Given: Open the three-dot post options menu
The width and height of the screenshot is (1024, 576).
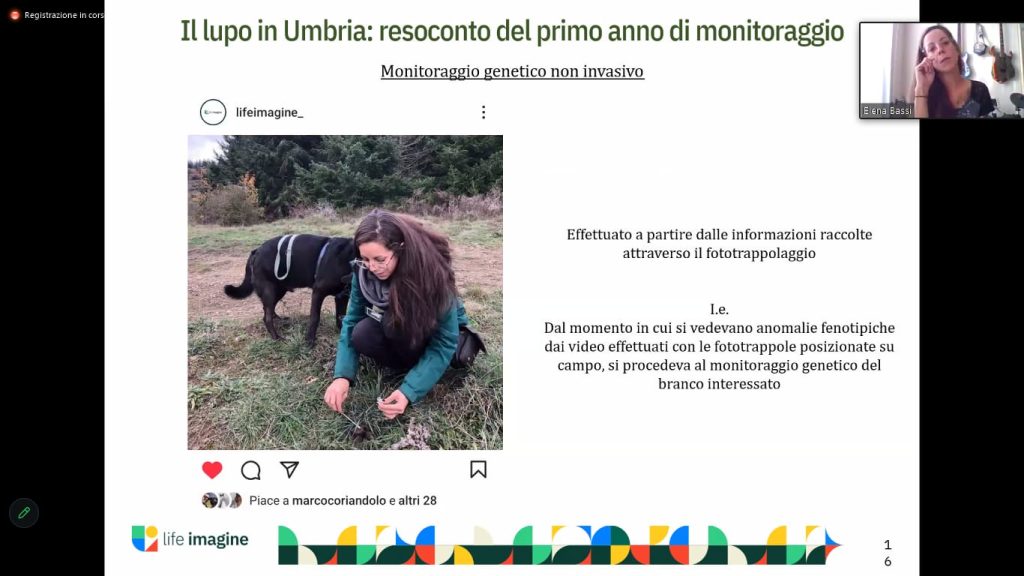Looking at the screenshot, I should pyautogui.click(x=483, y=112).
